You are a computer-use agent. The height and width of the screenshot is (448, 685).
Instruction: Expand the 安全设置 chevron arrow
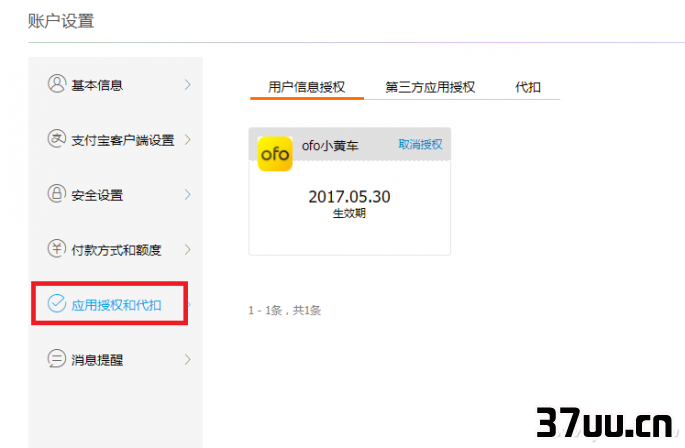pyautogui.click(x=188, y=194)
